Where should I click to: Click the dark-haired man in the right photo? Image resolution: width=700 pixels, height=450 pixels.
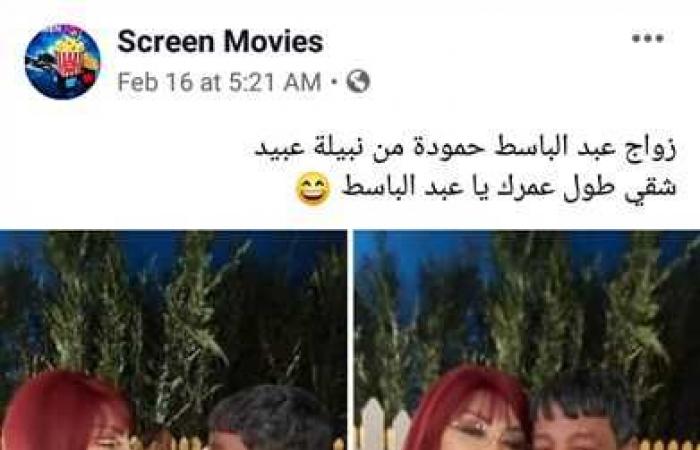coord(584,411)
